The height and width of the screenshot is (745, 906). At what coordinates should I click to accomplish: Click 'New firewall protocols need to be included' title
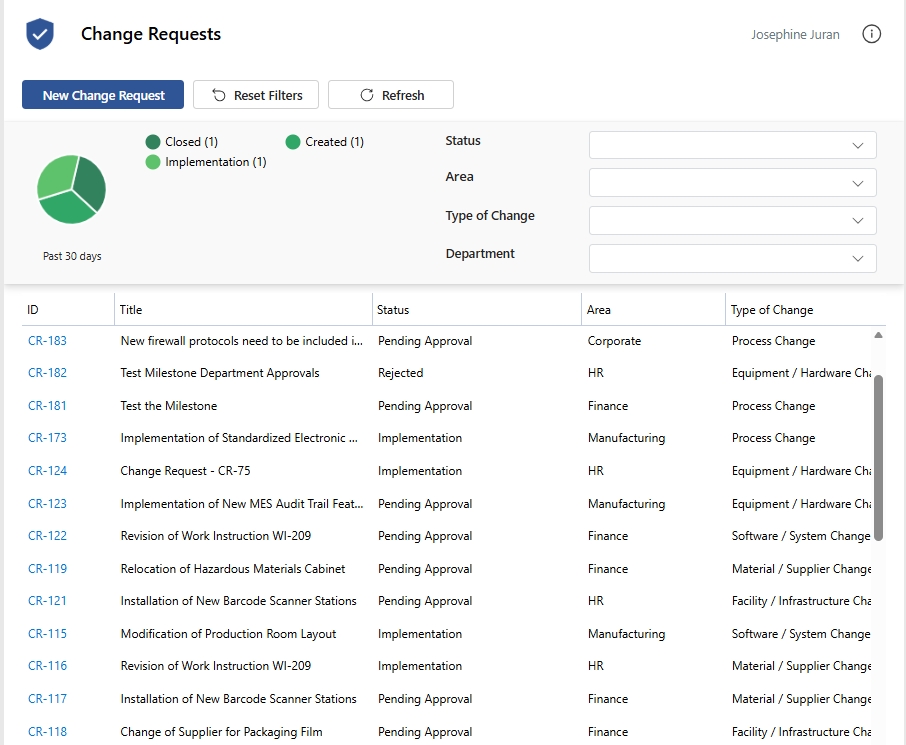[x=242, y=341]
